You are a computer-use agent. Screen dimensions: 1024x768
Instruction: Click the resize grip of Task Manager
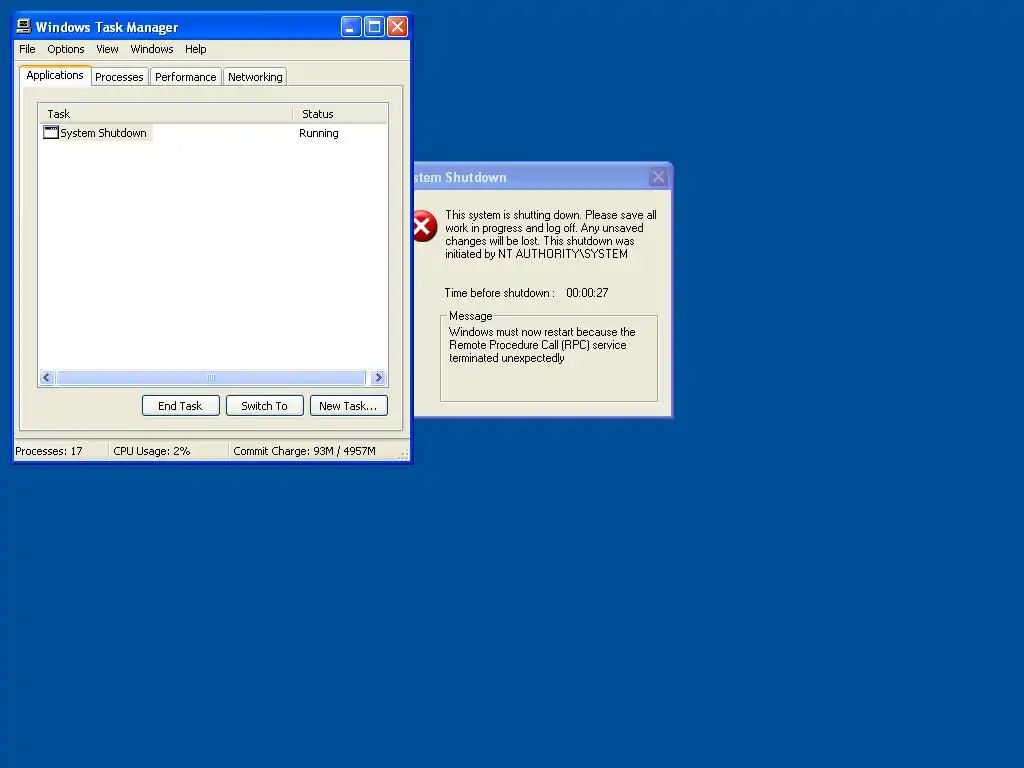[x=404, y=455]
